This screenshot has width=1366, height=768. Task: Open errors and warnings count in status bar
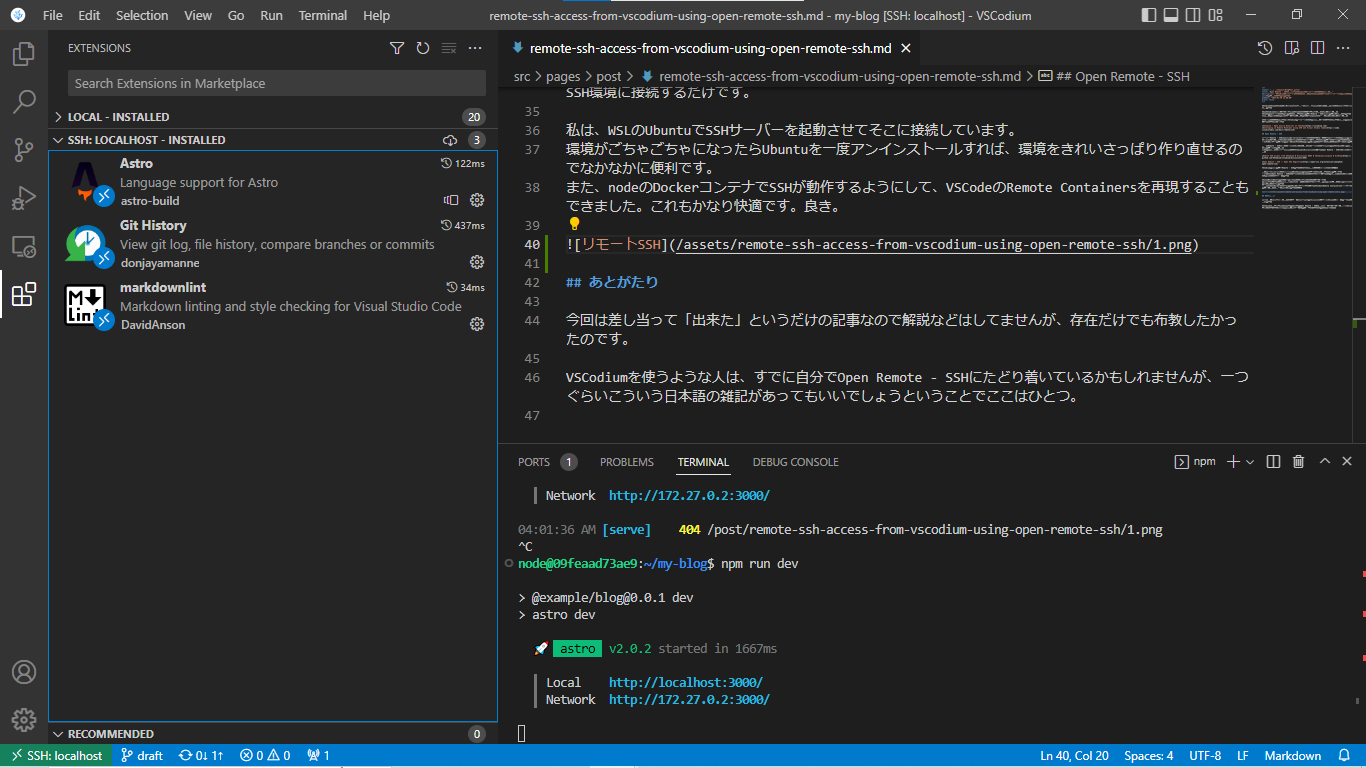pos(265,756)
